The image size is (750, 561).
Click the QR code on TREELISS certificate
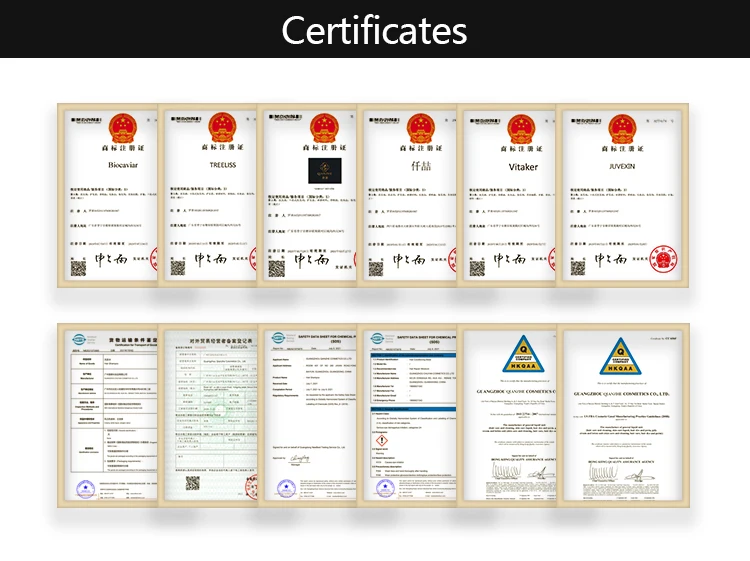(178, 268)
